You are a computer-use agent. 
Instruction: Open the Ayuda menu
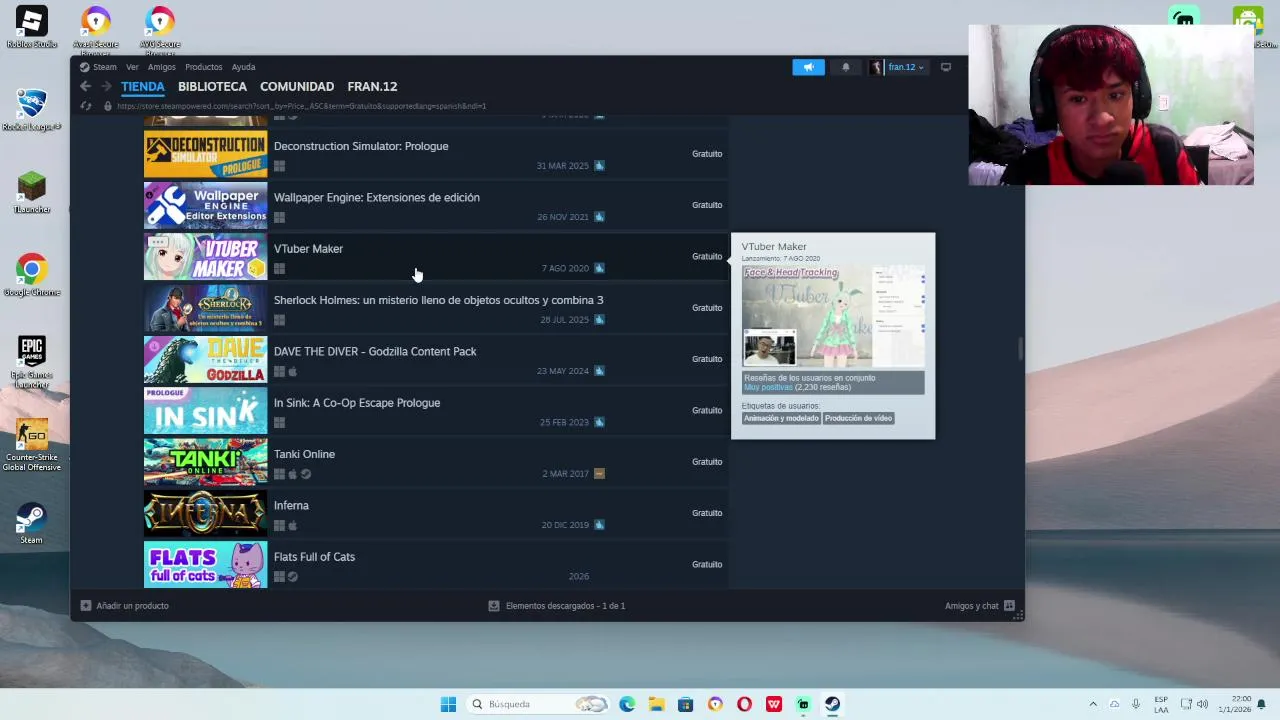click(x=243, y=67)
